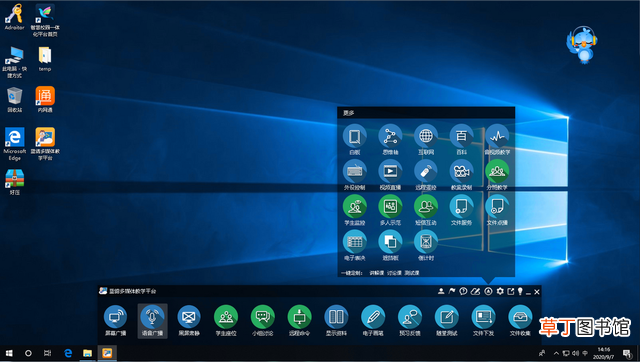Start classroom recording camera icon
The height and width of the screenshot is (362, 640).
461,171
